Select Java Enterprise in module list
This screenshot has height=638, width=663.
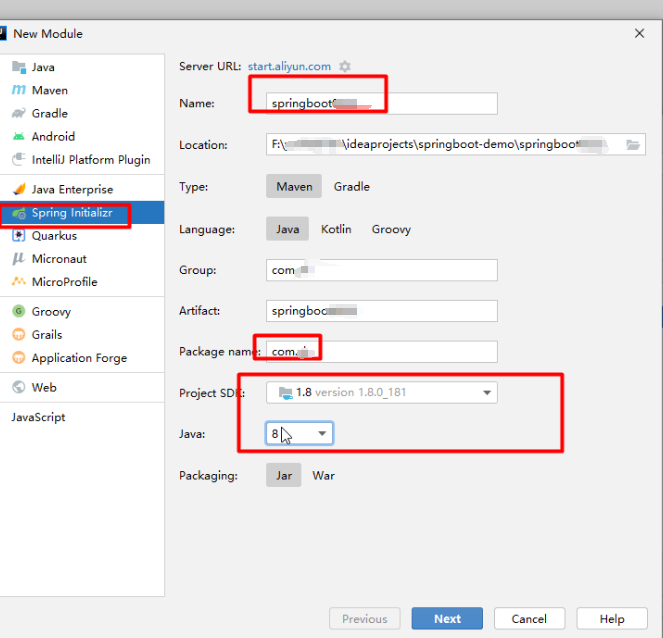click(x=82, y=189)
